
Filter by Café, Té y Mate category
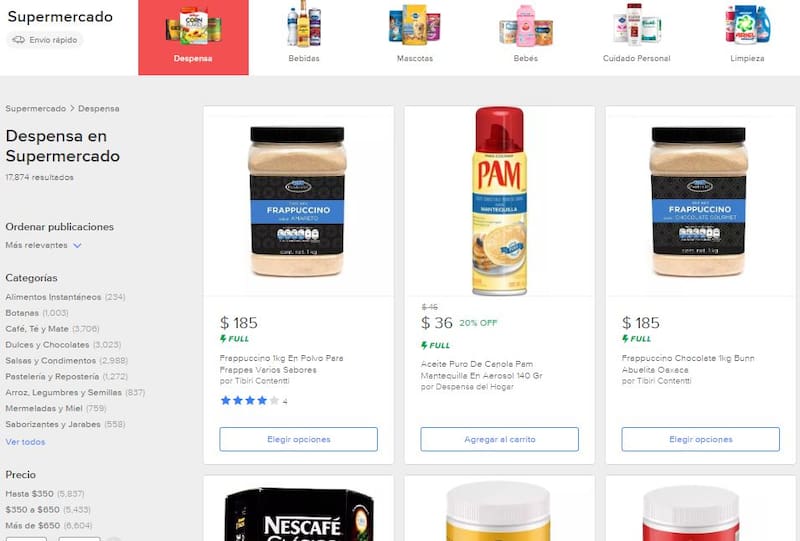tap(52, 329)
